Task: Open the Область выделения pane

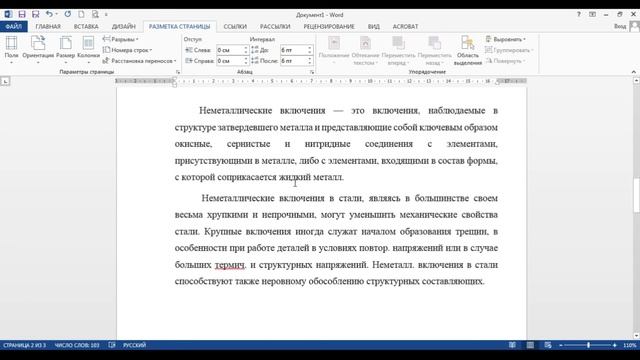Action: point(468,50)
